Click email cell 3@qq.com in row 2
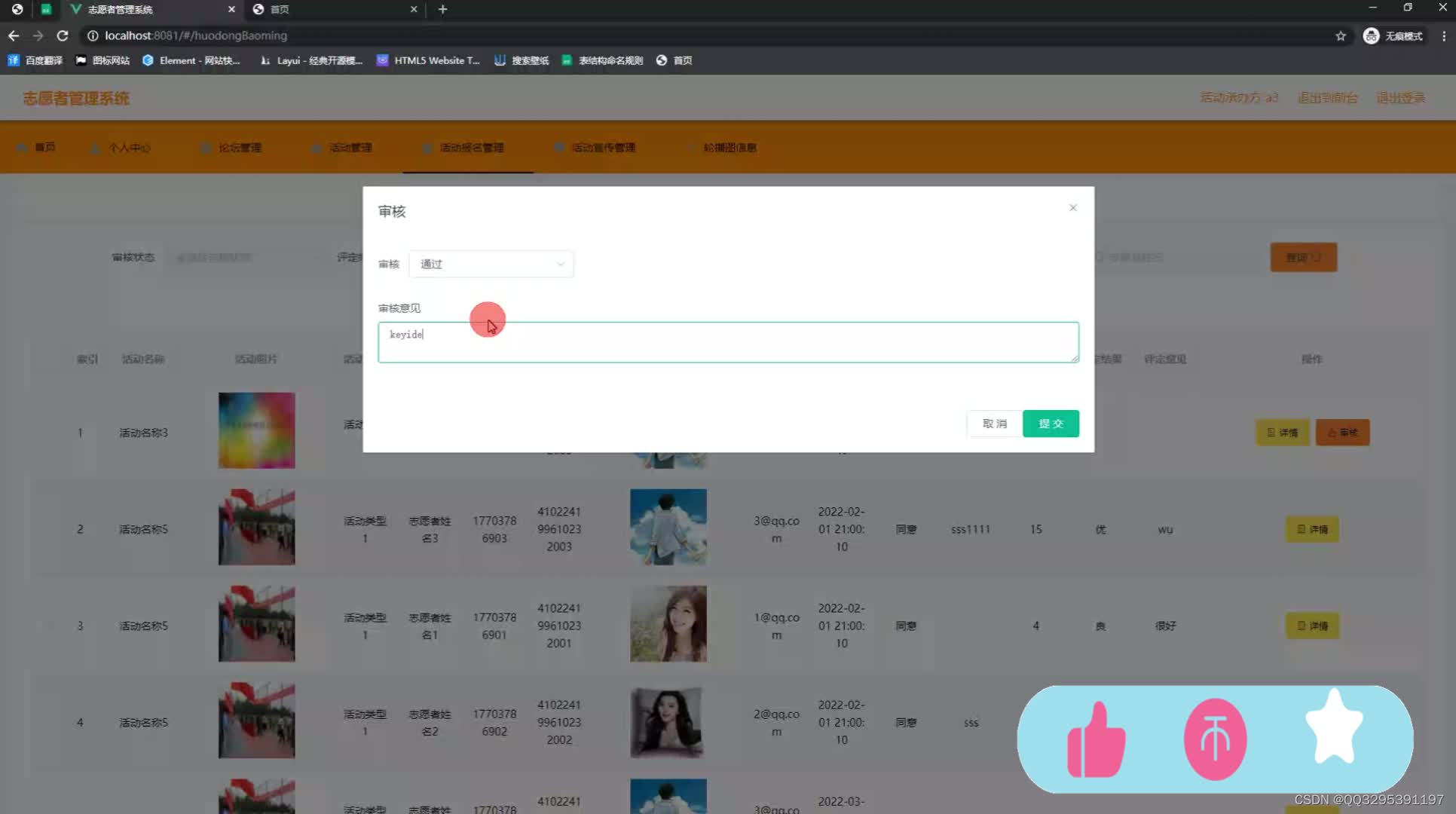The width and height of the screenshot is (1456, 814). coord(776,529)
